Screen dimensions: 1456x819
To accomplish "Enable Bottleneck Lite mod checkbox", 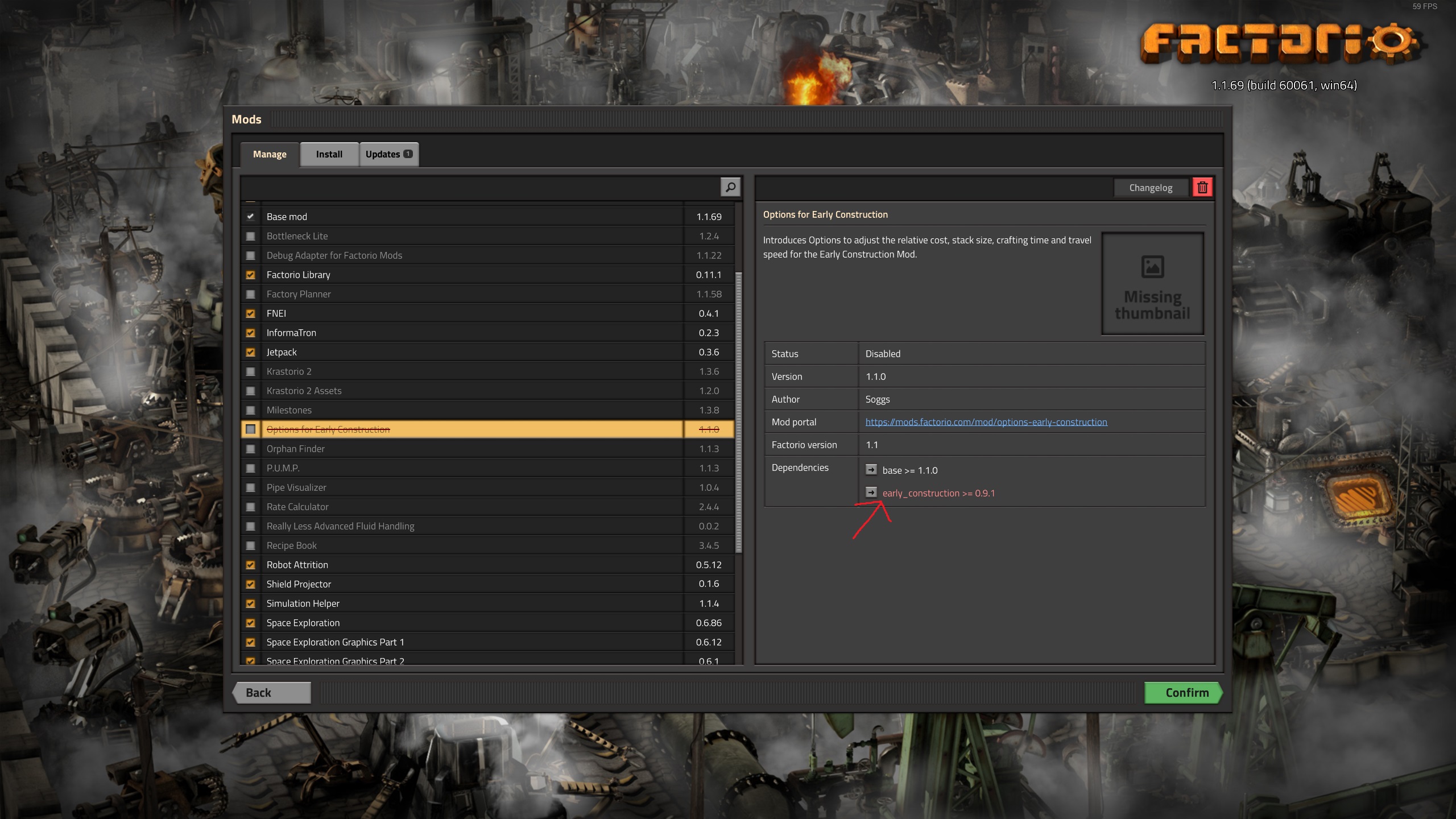I will [x=250, y=236].
